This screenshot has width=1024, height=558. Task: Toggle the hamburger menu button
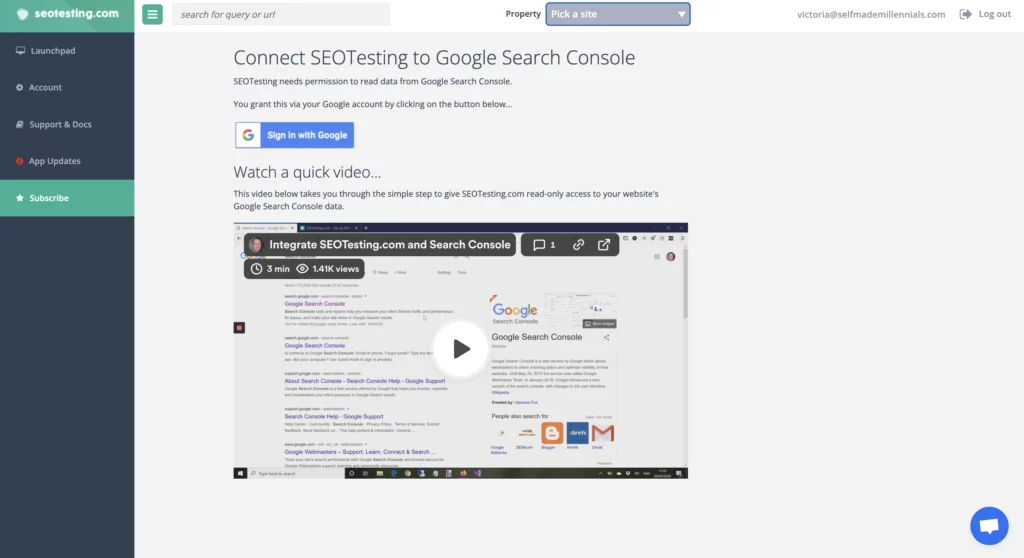[152, 14]
